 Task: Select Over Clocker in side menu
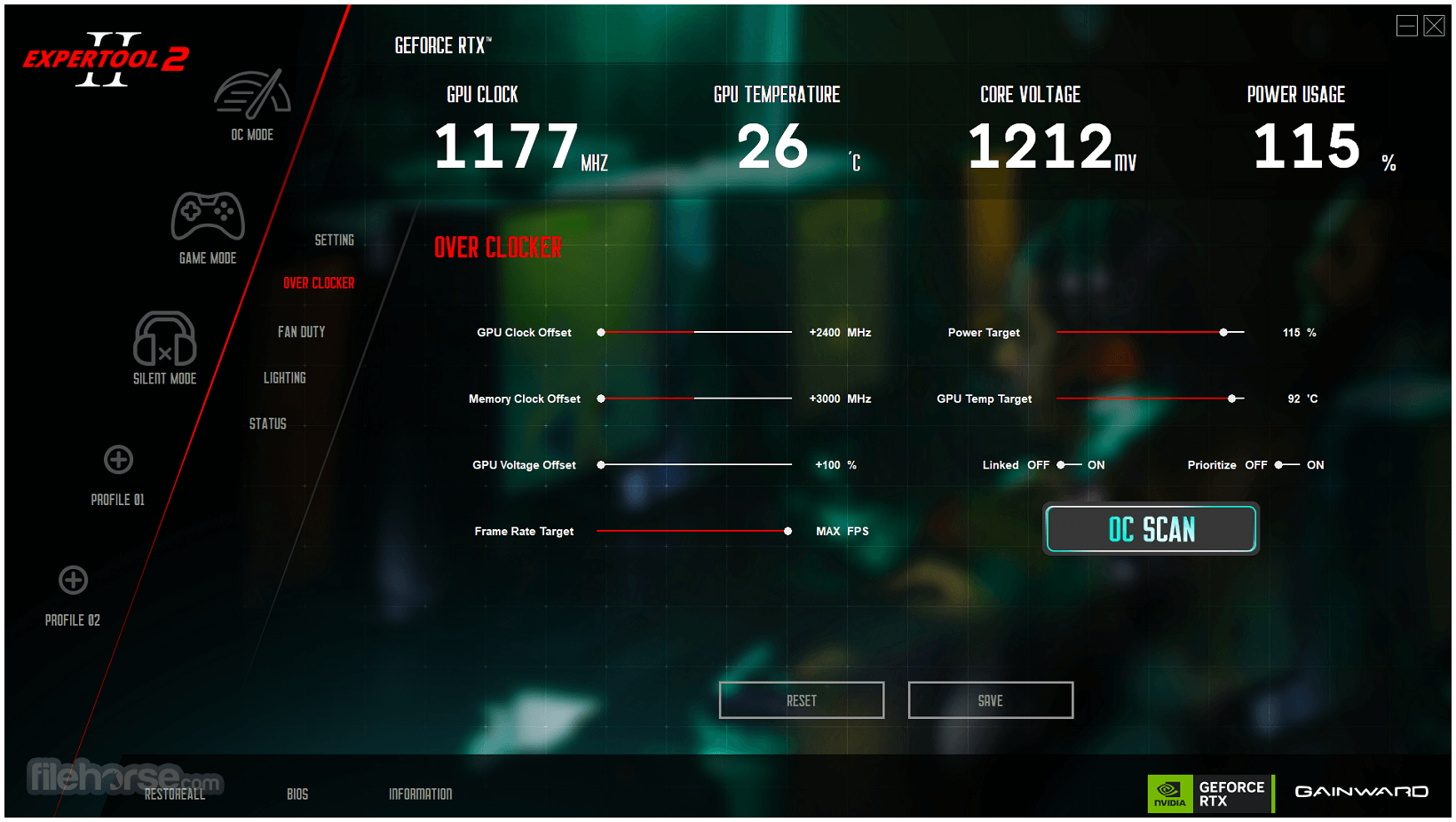(319, 283)
